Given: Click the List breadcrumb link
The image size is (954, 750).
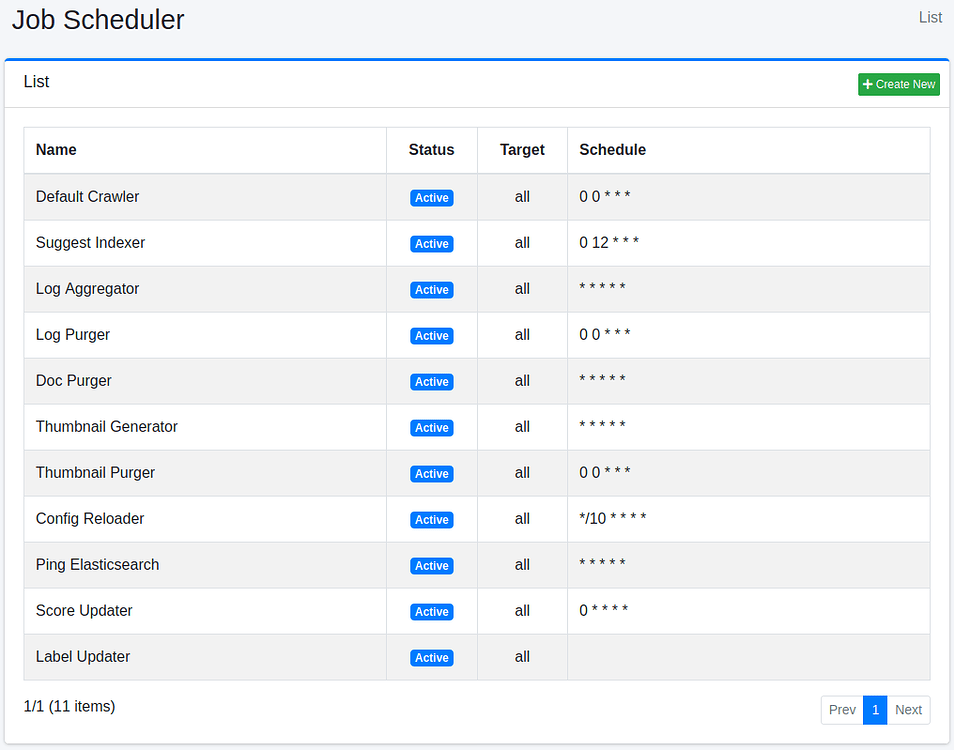Looking at the screenshot, I should [x=930, y=17].
